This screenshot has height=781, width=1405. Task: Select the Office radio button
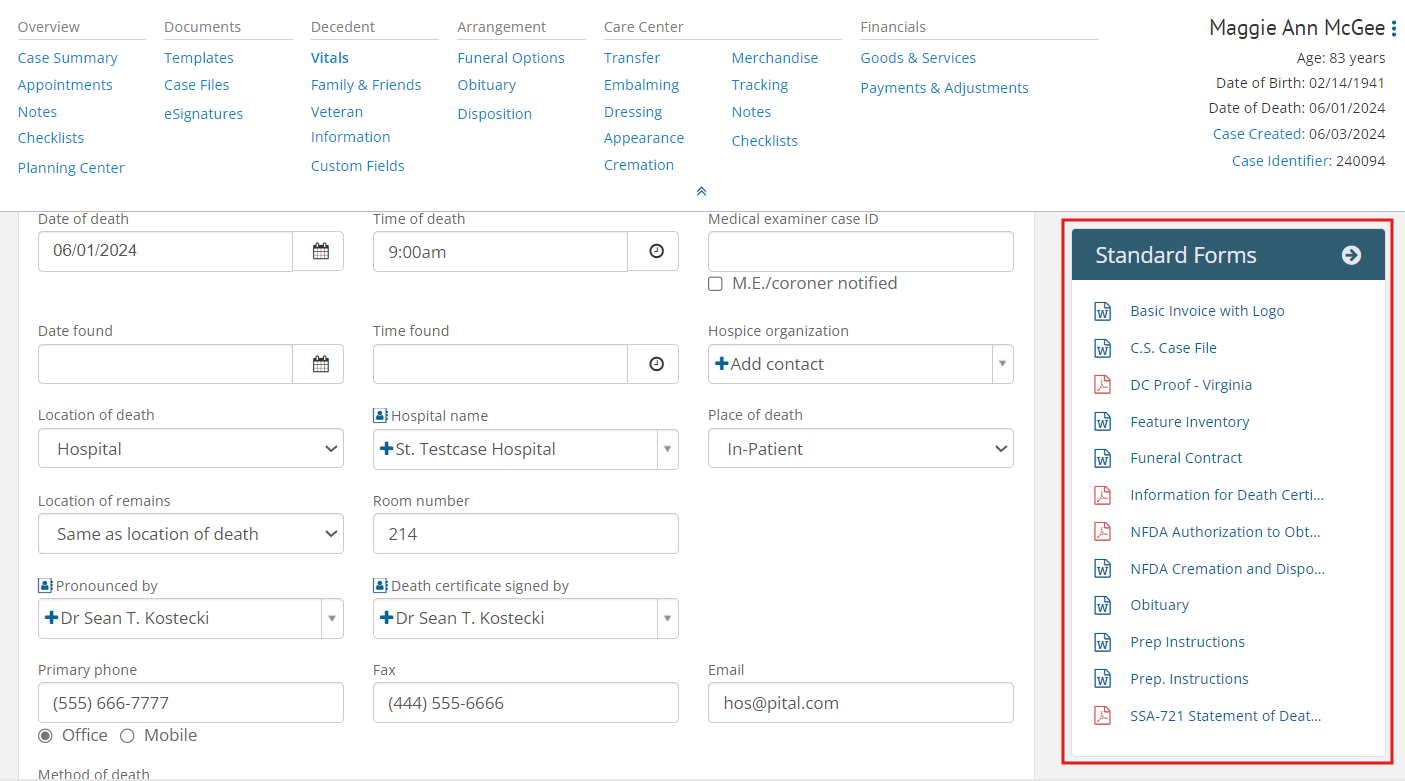coord(45,735)
